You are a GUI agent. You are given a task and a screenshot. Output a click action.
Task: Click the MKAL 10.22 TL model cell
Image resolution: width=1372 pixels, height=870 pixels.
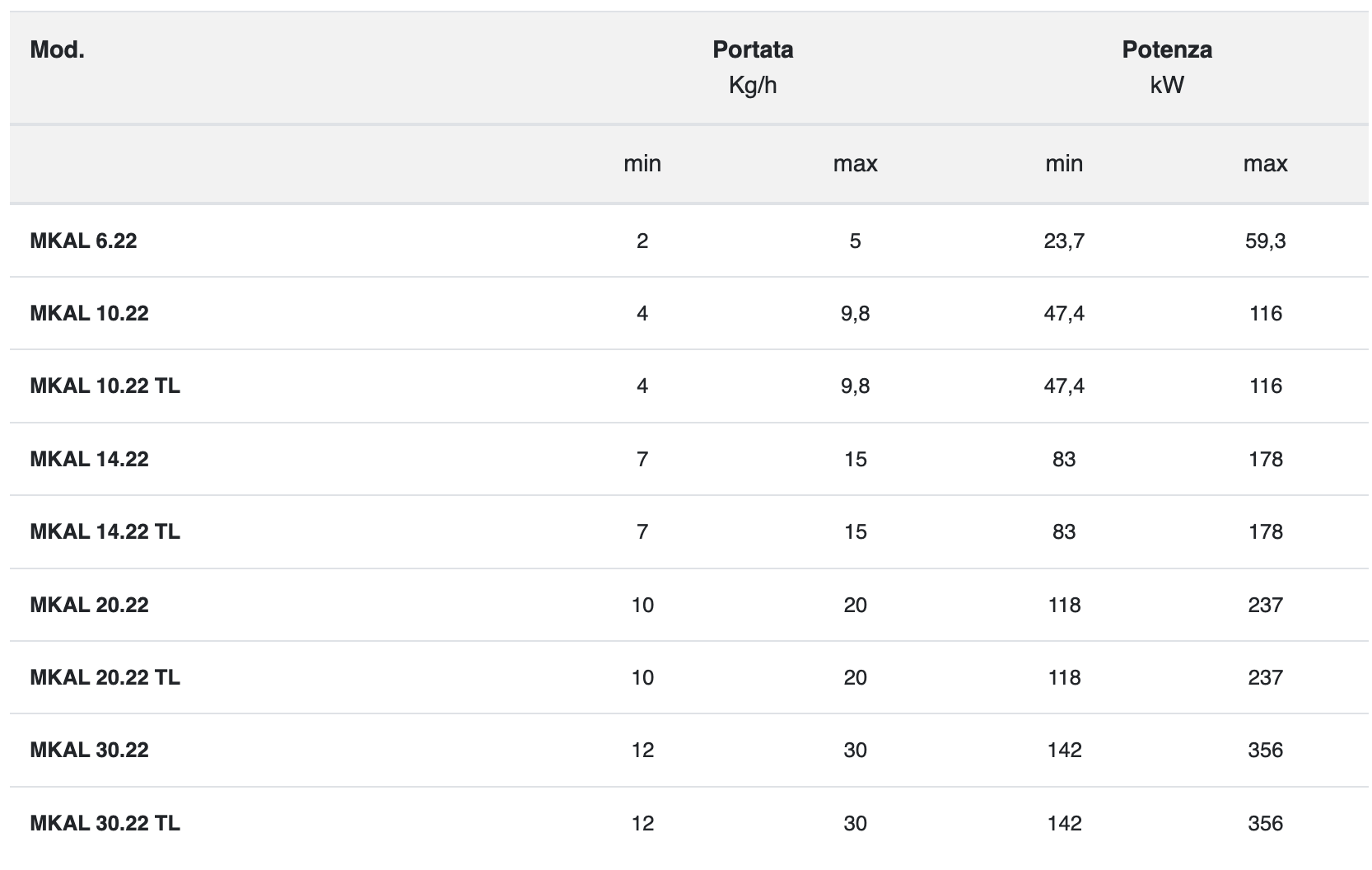pyautogui.click(x=105, y=386)
